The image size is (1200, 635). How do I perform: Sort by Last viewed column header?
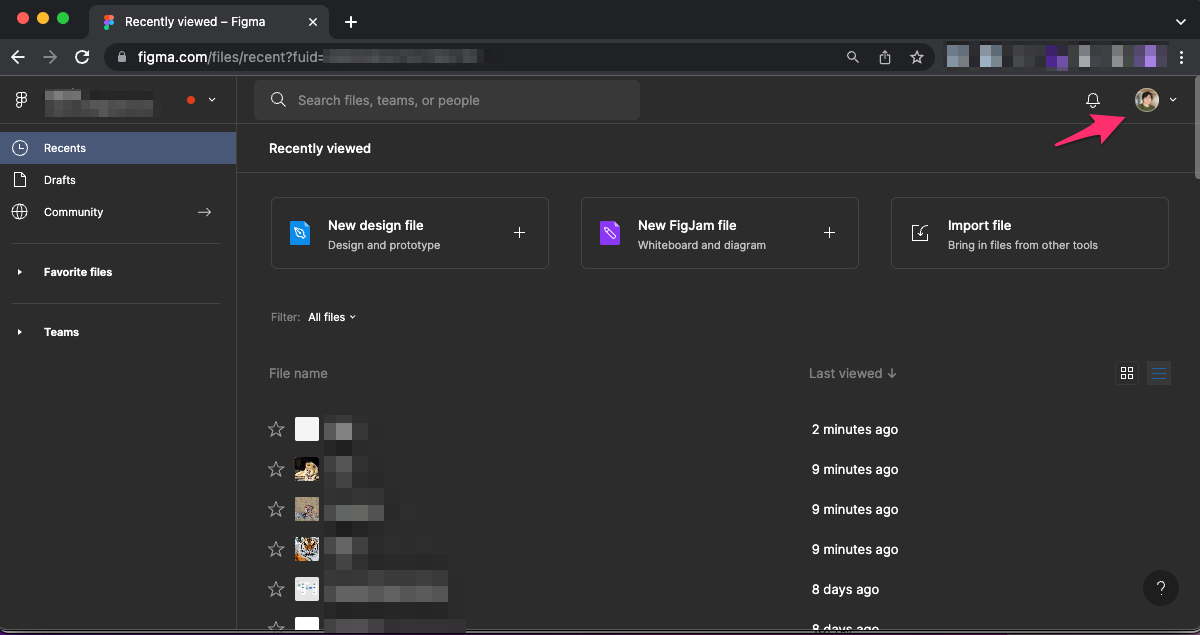pos(852,373)
